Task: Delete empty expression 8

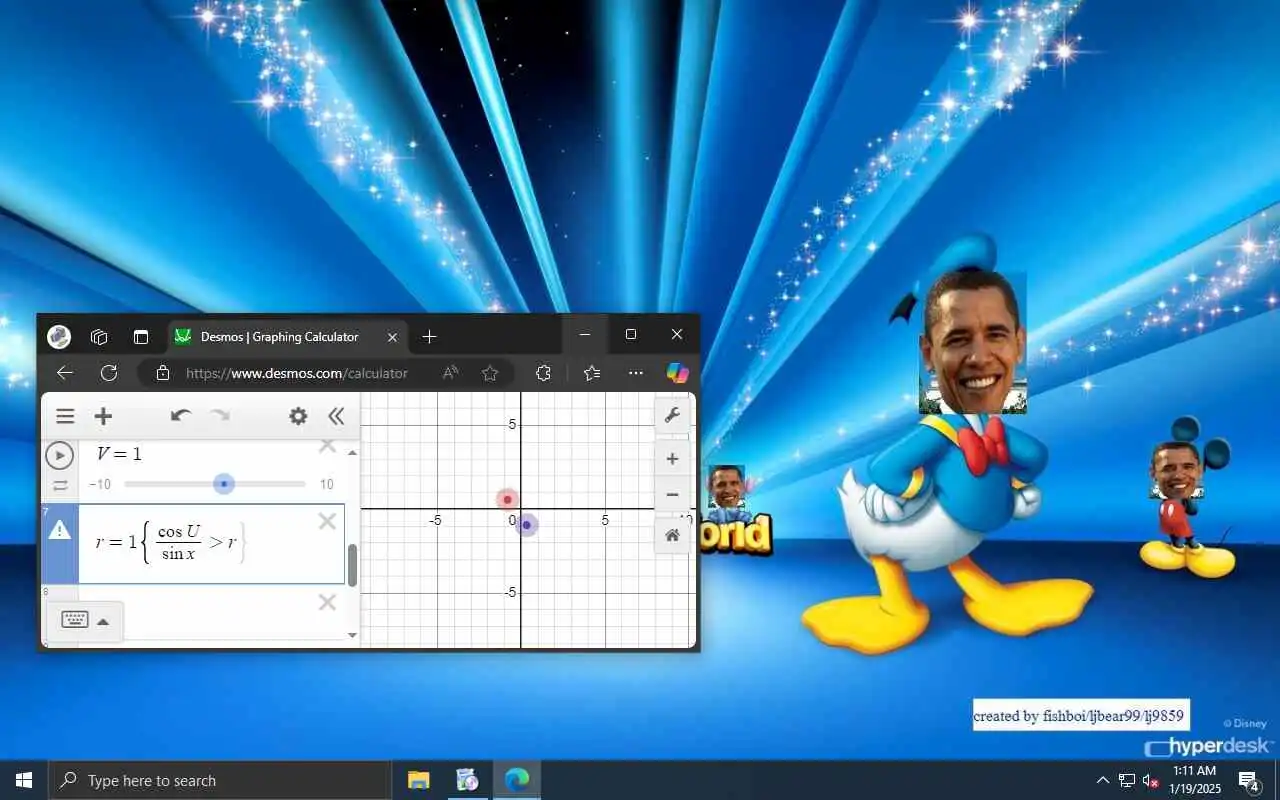Action: point(327,602)
